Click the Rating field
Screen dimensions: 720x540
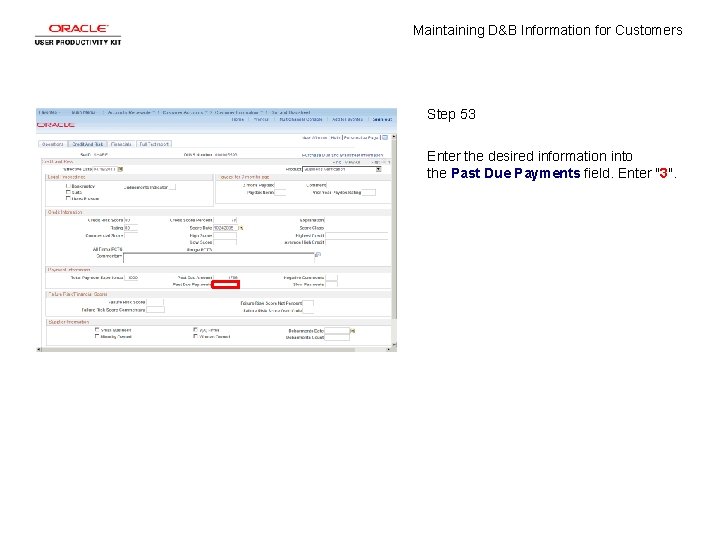(130, 228)
